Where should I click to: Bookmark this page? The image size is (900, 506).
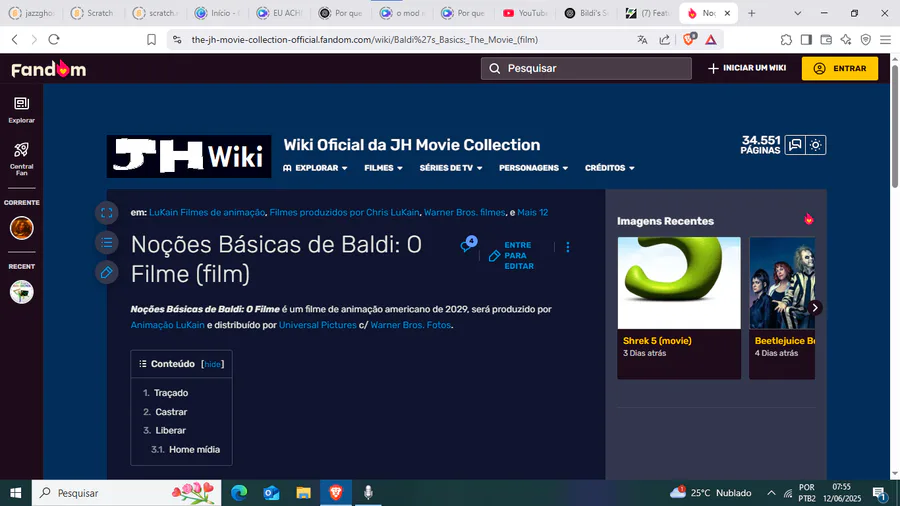pyautogui.click(x=151, y=40)
